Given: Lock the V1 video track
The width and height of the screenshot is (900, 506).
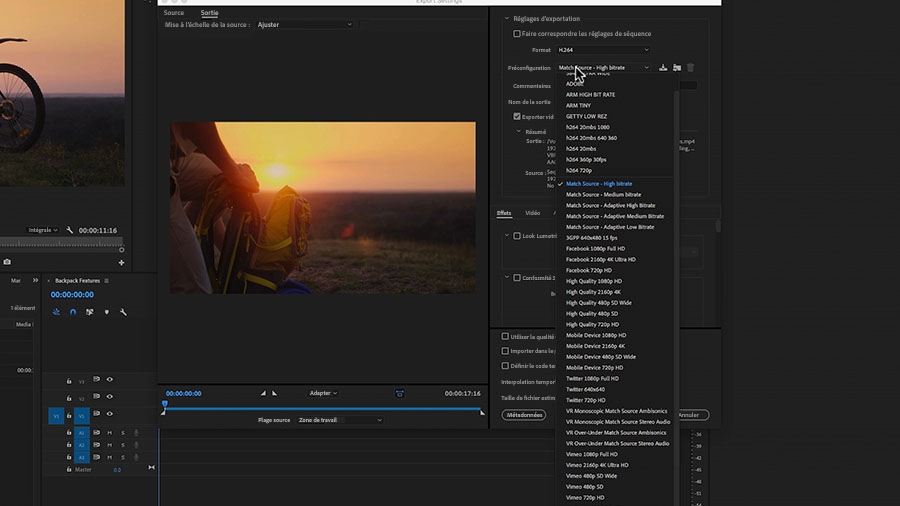Looking at the screenshot, I should [x=69, y=415].
